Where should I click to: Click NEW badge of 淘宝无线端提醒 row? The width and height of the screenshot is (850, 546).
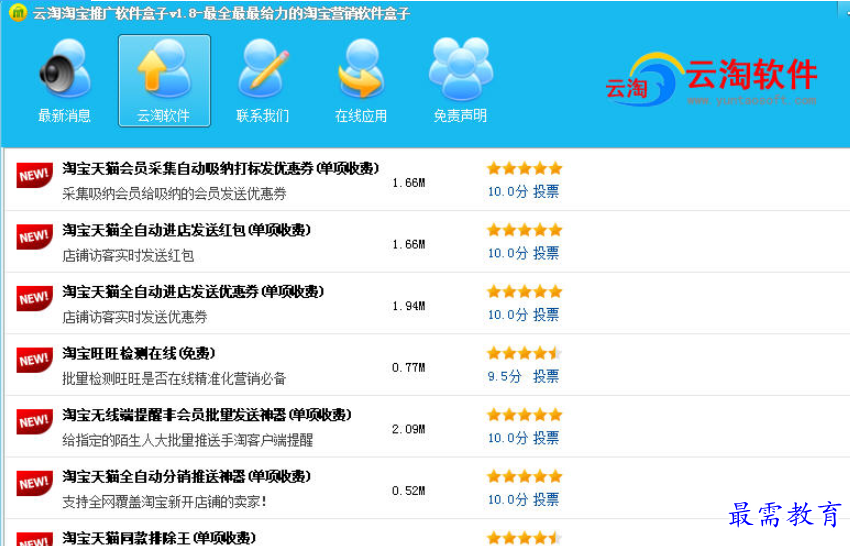point(34,421)
